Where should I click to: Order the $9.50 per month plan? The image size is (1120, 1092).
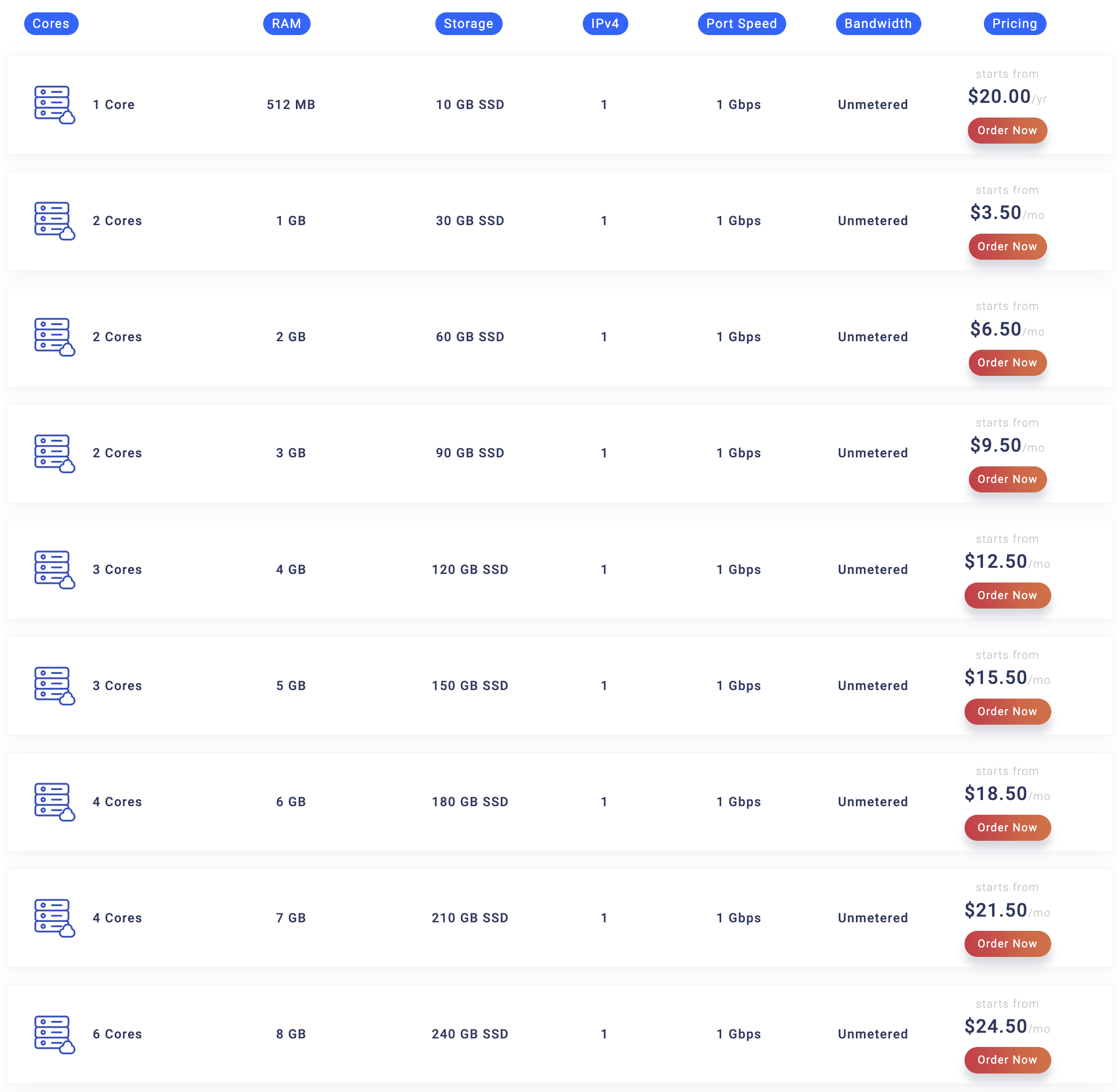tap(1007, 480)
